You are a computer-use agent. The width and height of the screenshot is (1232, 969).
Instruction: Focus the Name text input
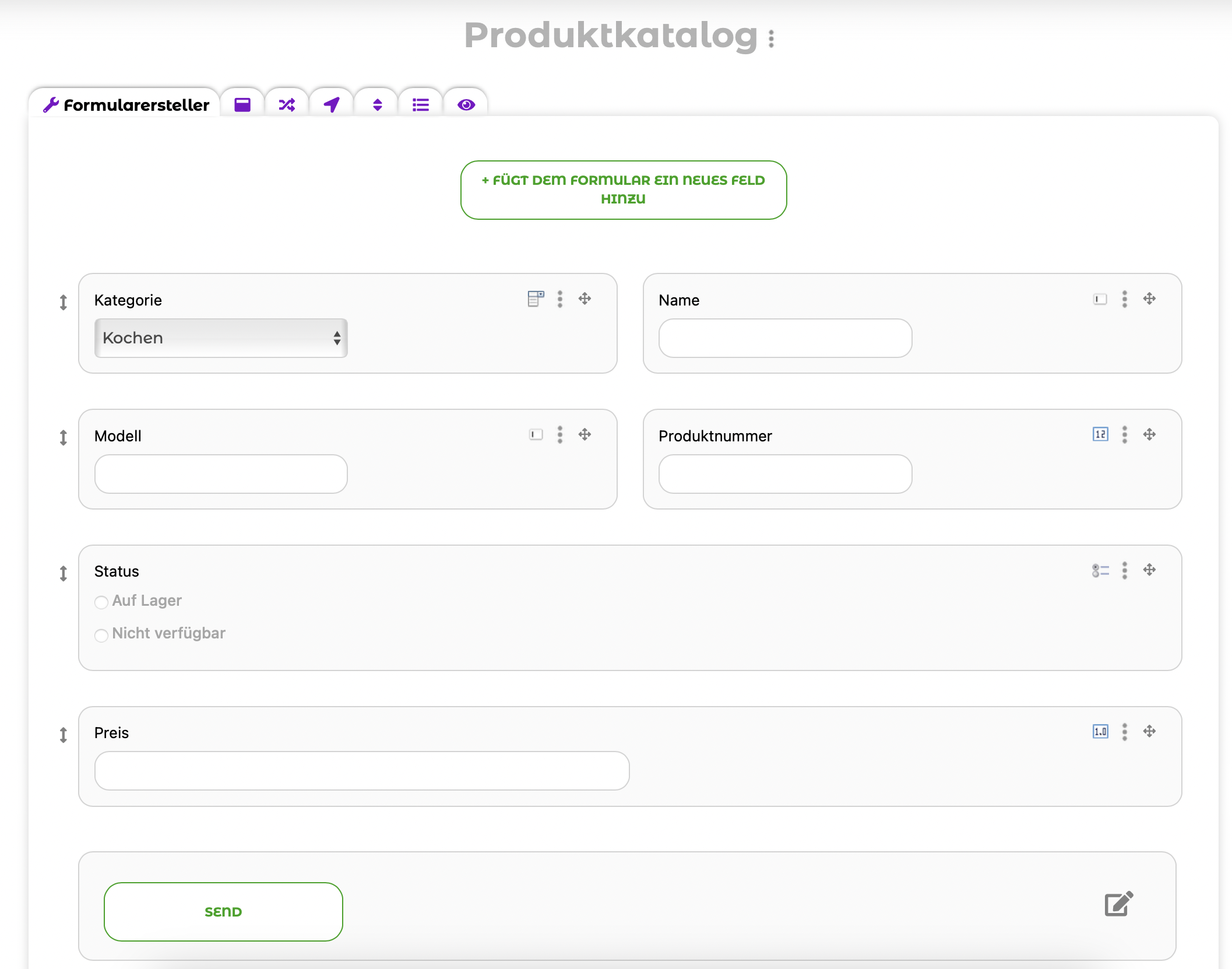point(785,338)
